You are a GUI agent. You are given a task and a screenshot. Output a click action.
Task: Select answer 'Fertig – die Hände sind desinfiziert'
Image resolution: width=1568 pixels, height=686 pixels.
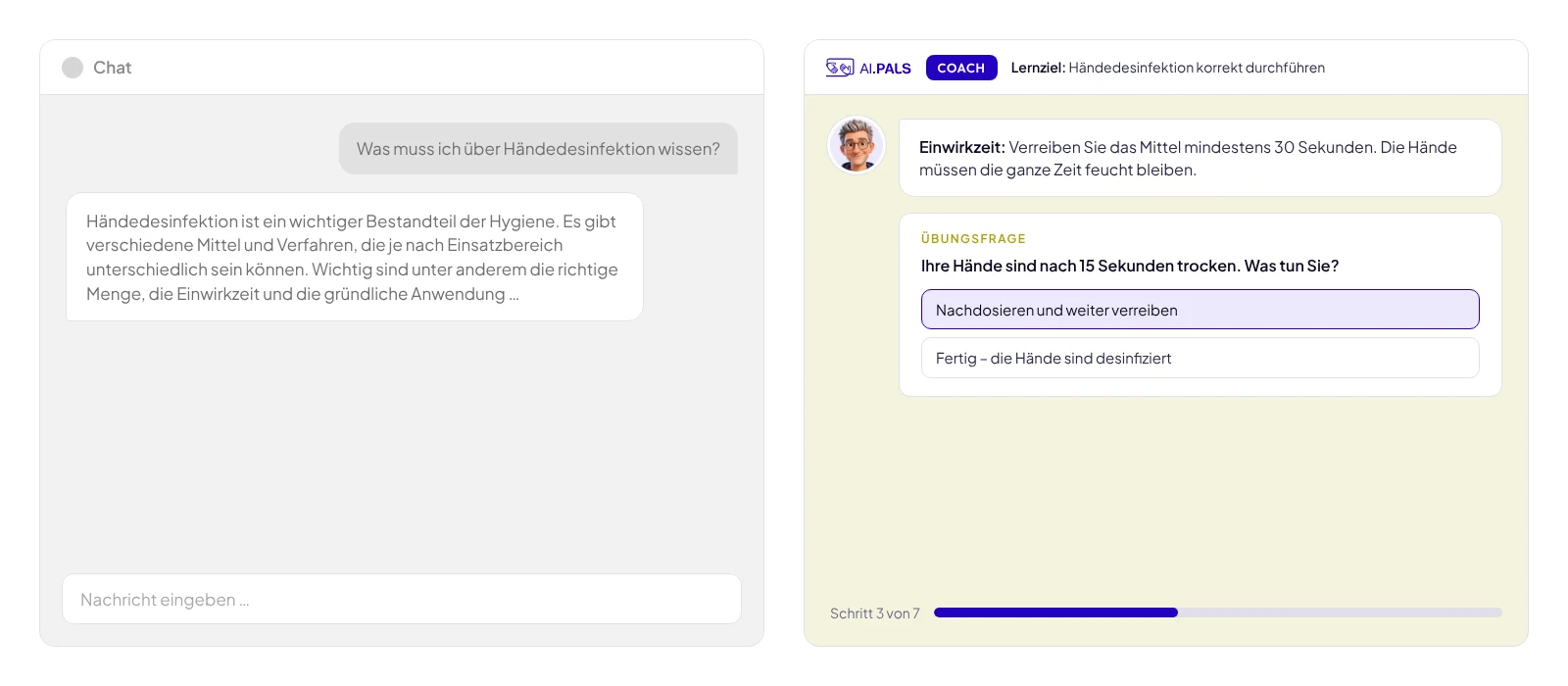click(1200, 358)
